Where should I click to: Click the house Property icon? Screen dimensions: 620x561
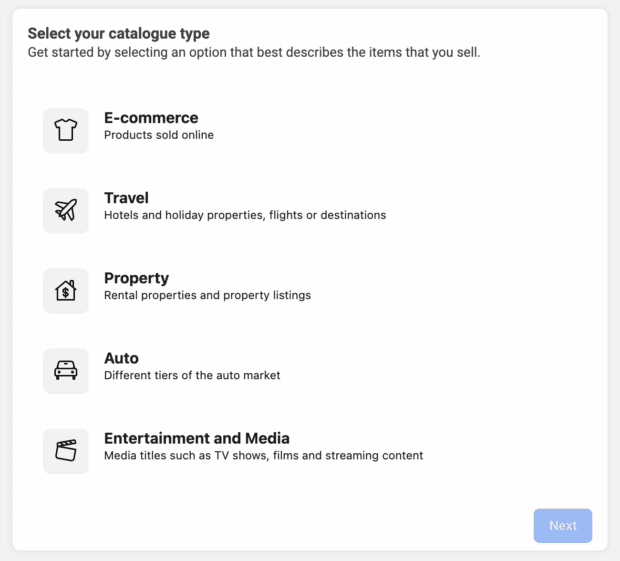coord(66,291)
